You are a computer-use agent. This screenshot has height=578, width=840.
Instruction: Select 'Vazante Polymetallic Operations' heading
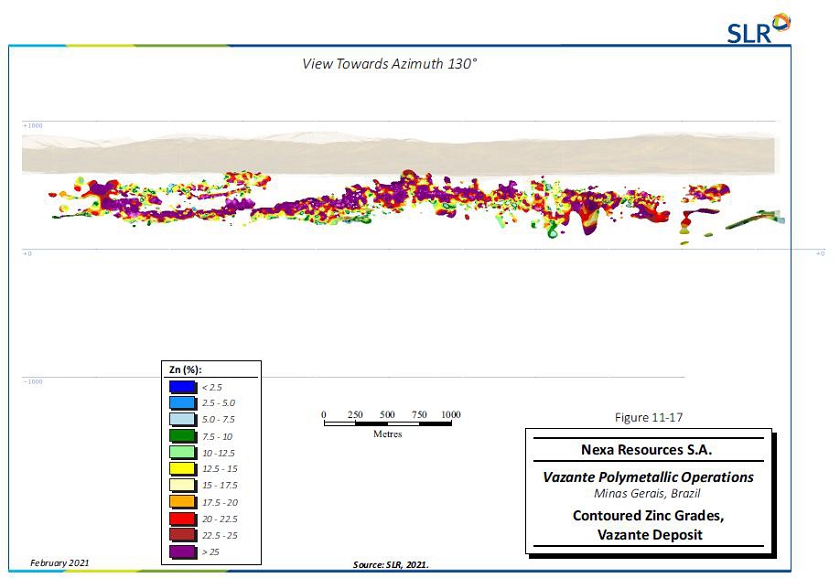point(648,477)
